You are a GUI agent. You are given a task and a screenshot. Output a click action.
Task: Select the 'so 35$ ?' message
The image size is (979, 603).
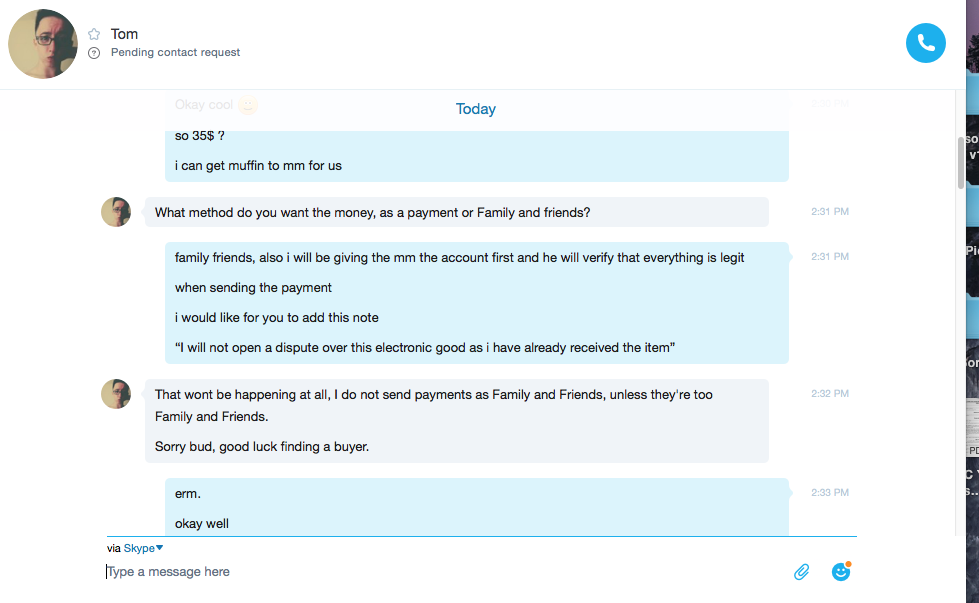pos(200,135)
